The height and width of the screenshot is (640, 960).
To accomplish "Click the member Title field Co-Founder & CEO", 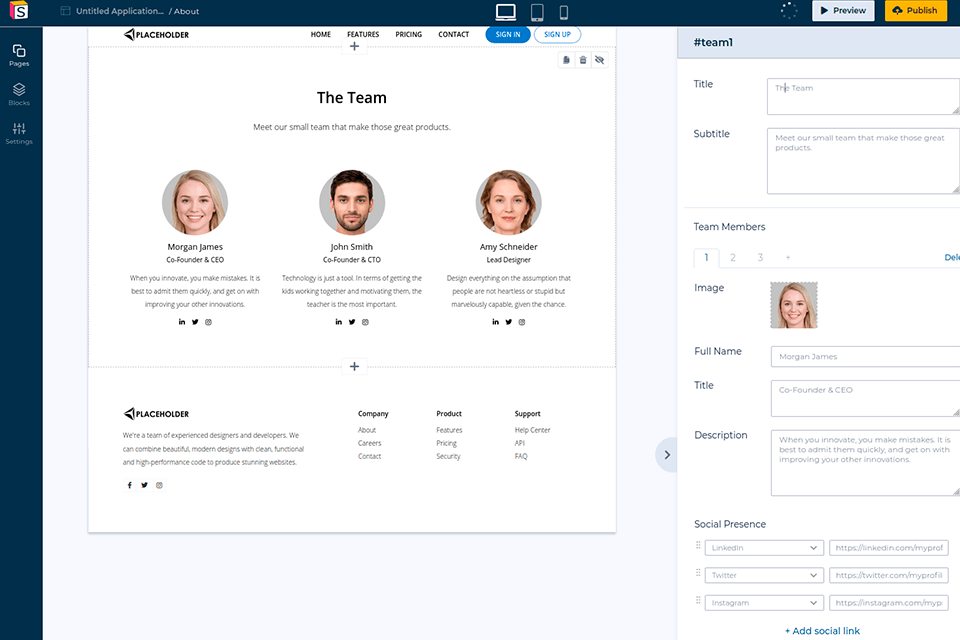I will [866, 398].
